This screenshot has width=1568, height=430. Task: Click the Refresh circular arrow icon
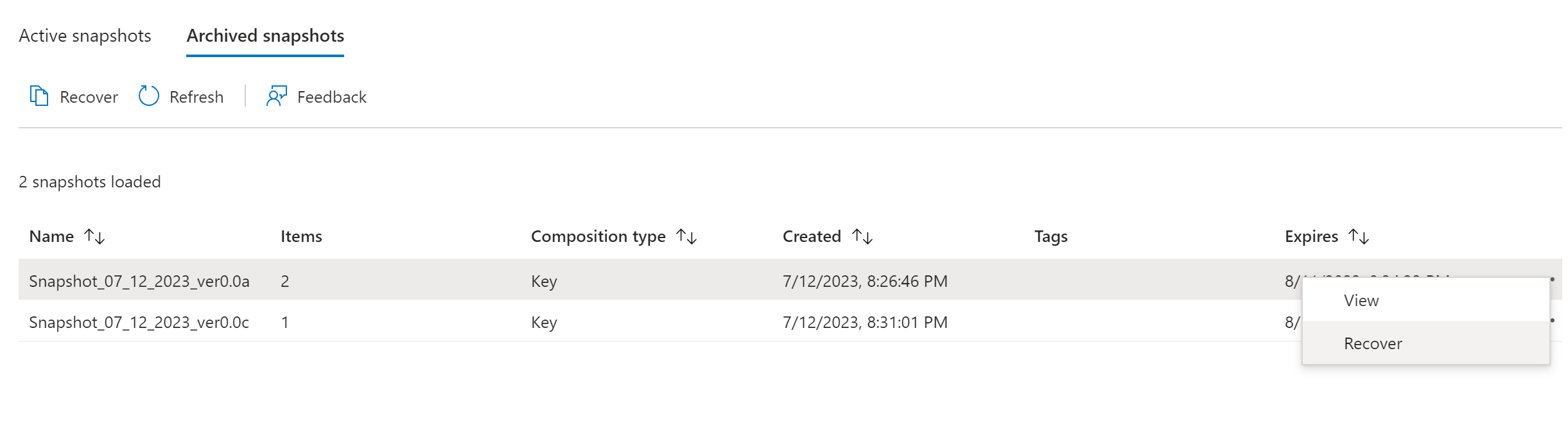click(149, 96)
